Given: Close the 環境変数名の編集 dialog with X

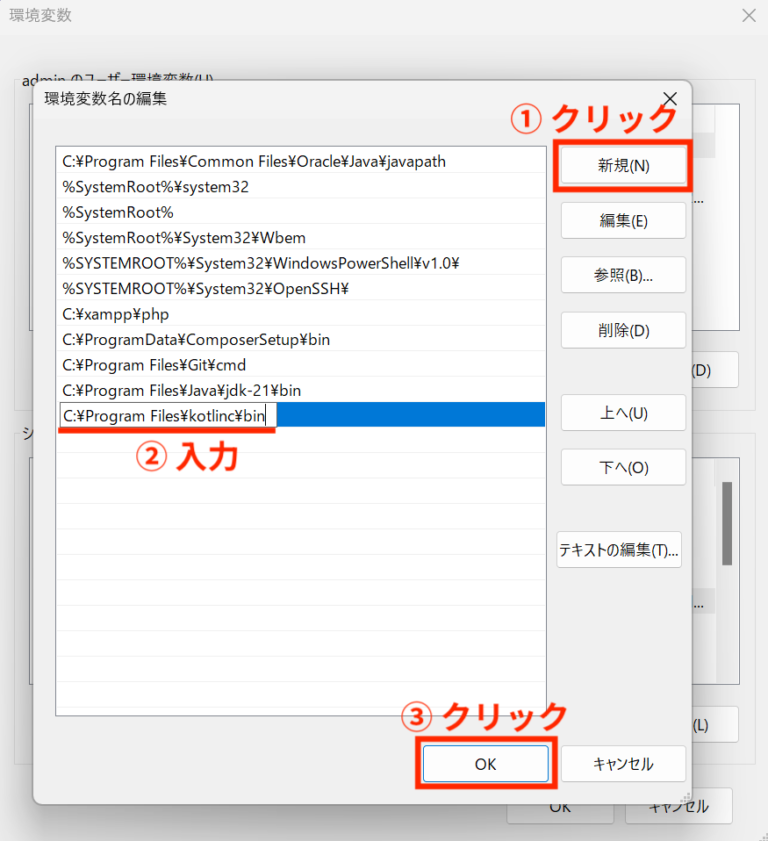Looking at the screenshot, I should click(x=669, y=99).
